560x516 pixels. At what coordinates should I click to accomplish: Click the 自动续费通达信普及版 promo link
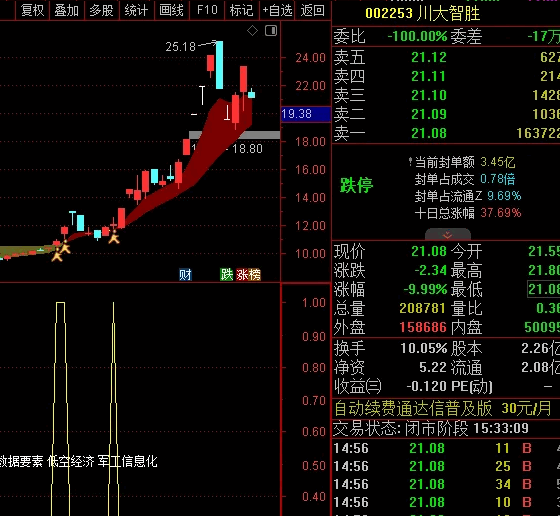click(413, 409)
